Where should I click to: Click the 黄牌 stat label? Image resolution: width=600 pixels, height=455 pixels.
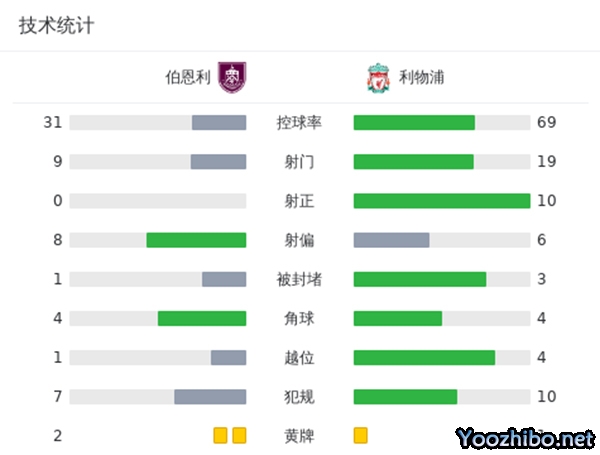coord(299,436)
